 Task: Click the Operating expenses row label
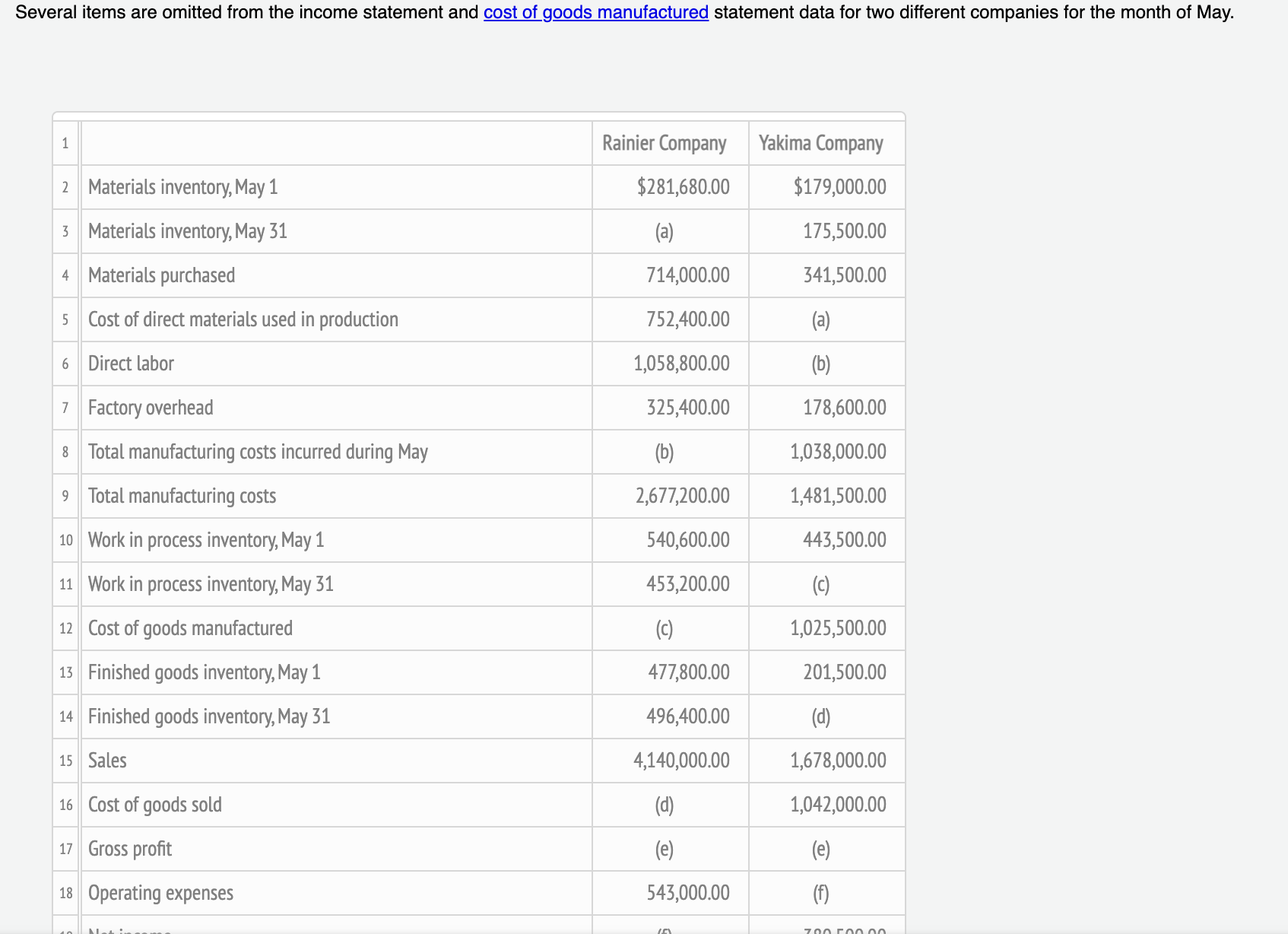(x=160, y=893)
